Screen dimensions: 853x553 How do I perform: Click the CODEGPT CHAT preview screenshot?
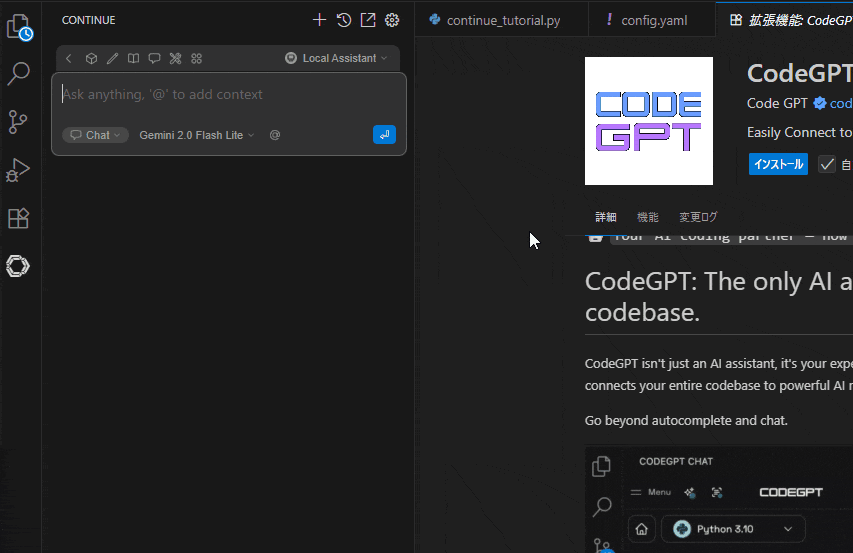point(719,500)
